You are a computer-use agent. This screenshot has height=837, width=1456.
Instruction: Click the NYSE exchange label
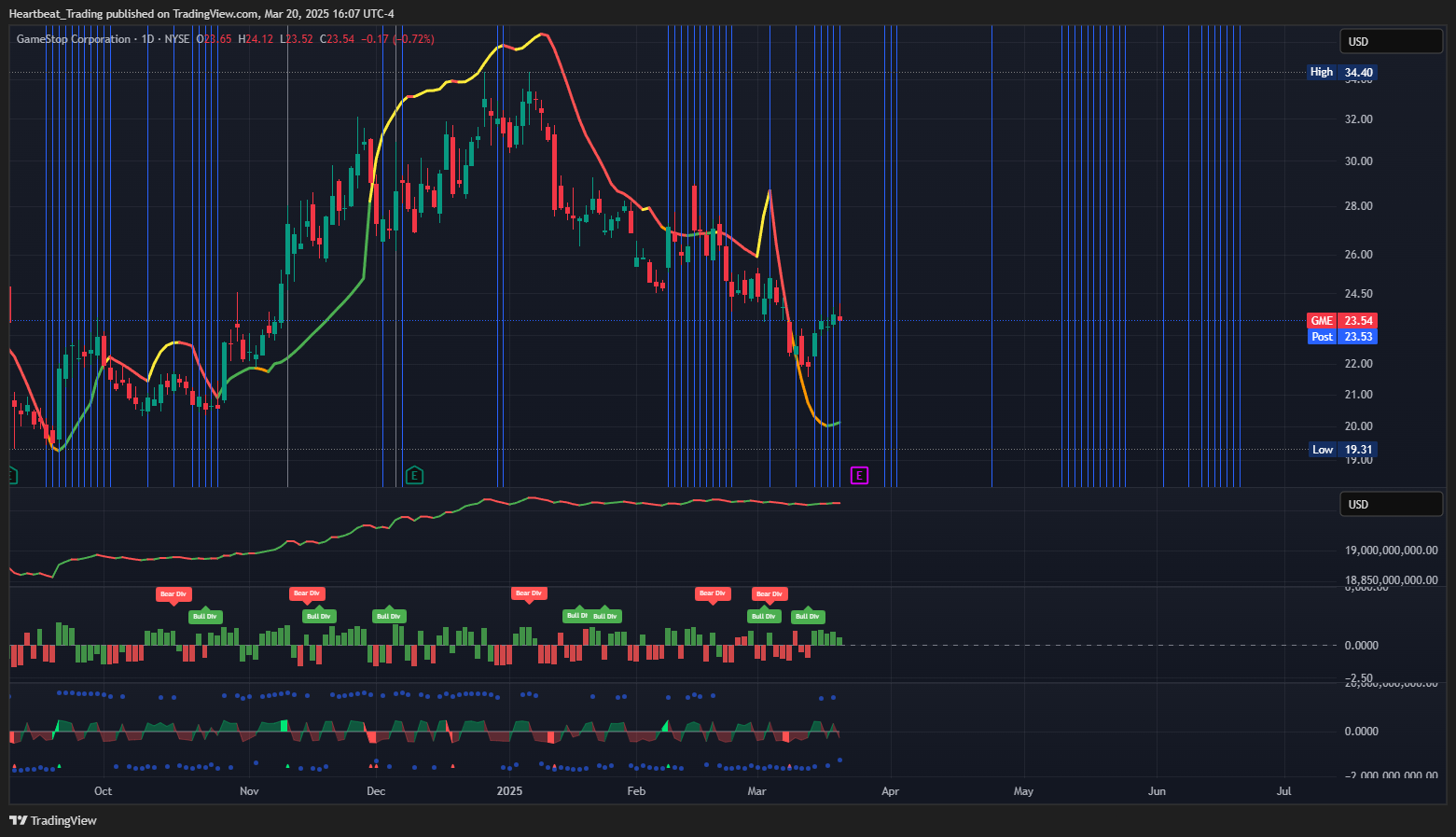click(x=177, y=39)
